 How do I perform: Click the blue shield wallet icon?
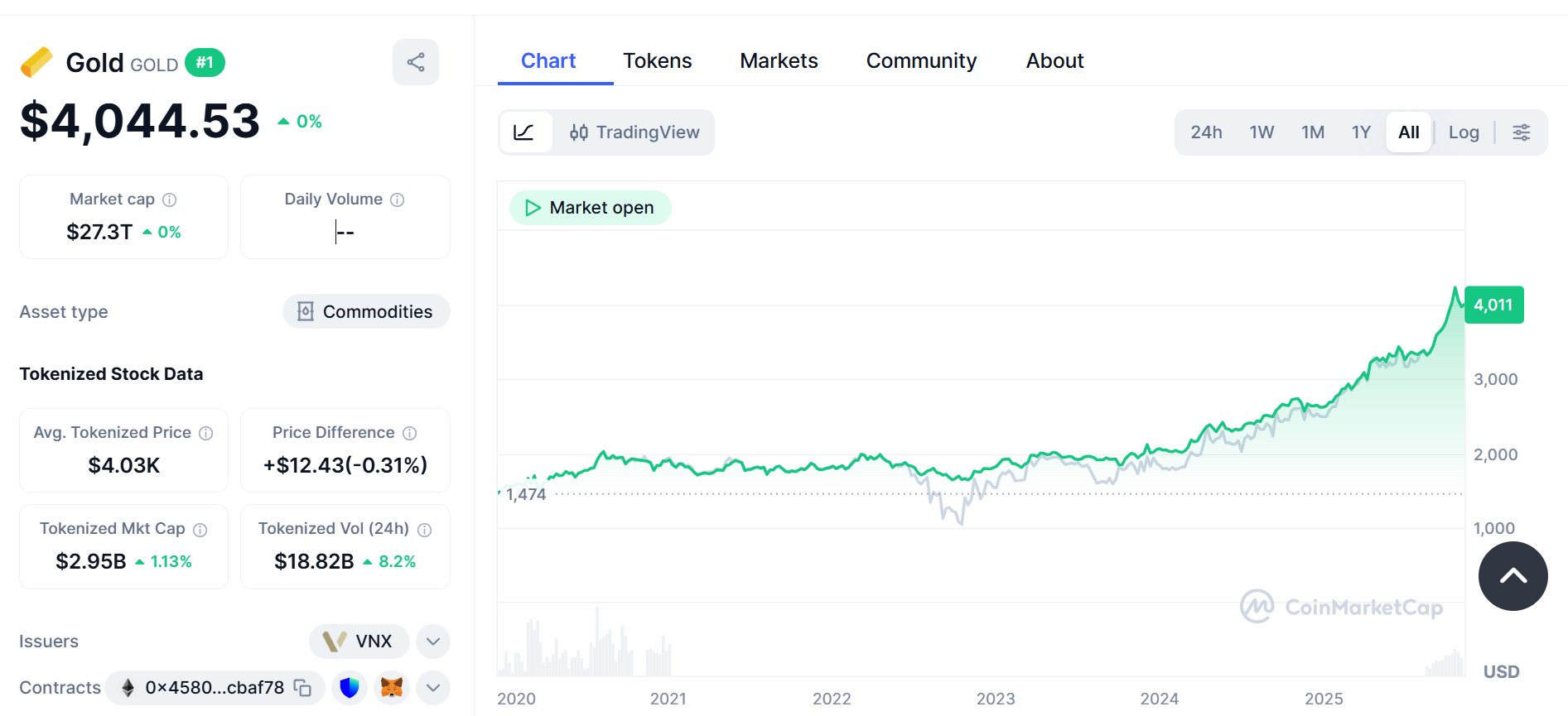(x=350, y=688)
